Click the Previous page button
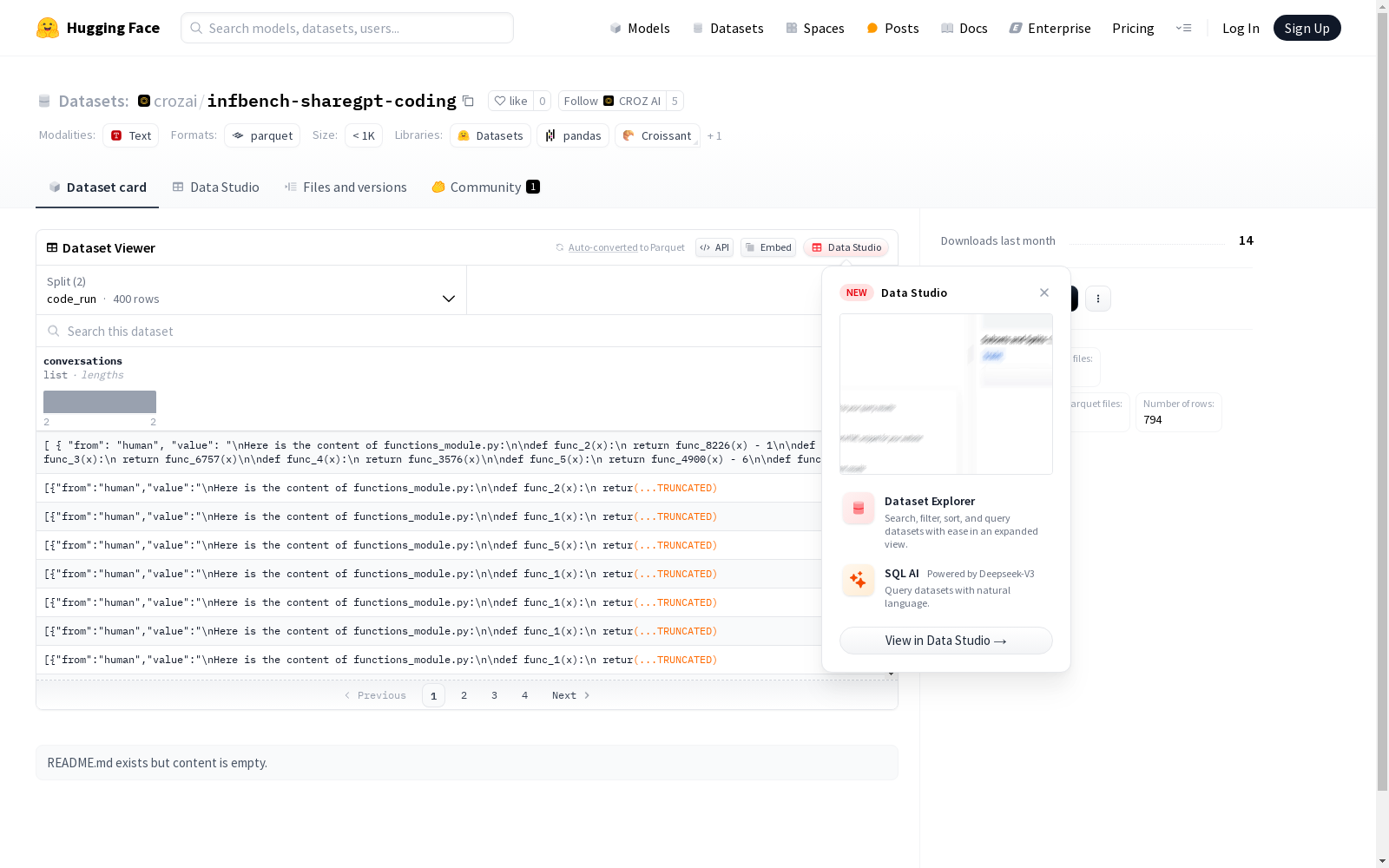Screen dimensions: 1389x868 [375, 695]
